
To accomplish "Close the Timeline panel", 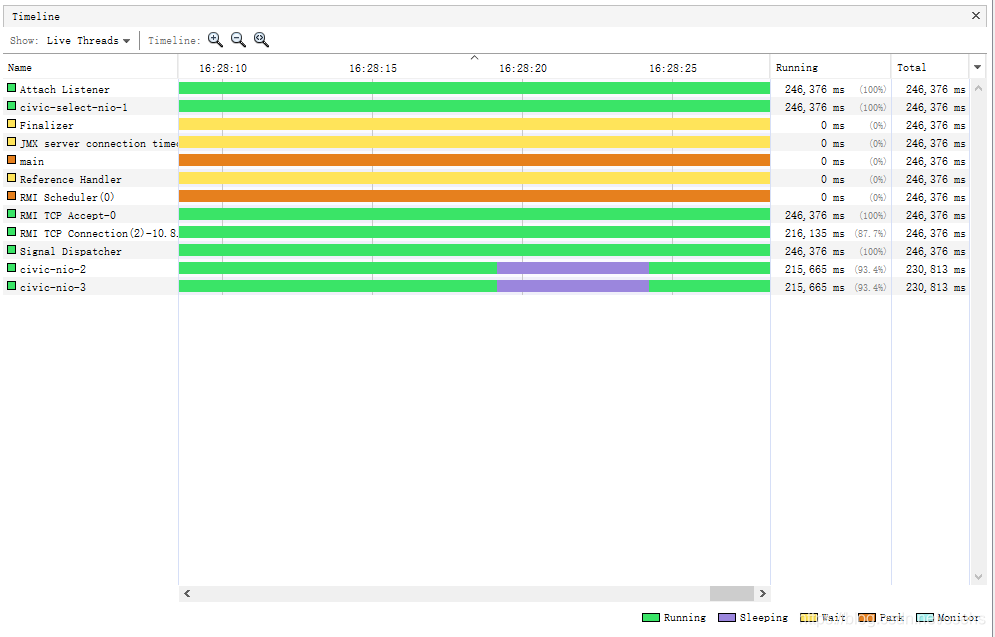I will (976, 16).
